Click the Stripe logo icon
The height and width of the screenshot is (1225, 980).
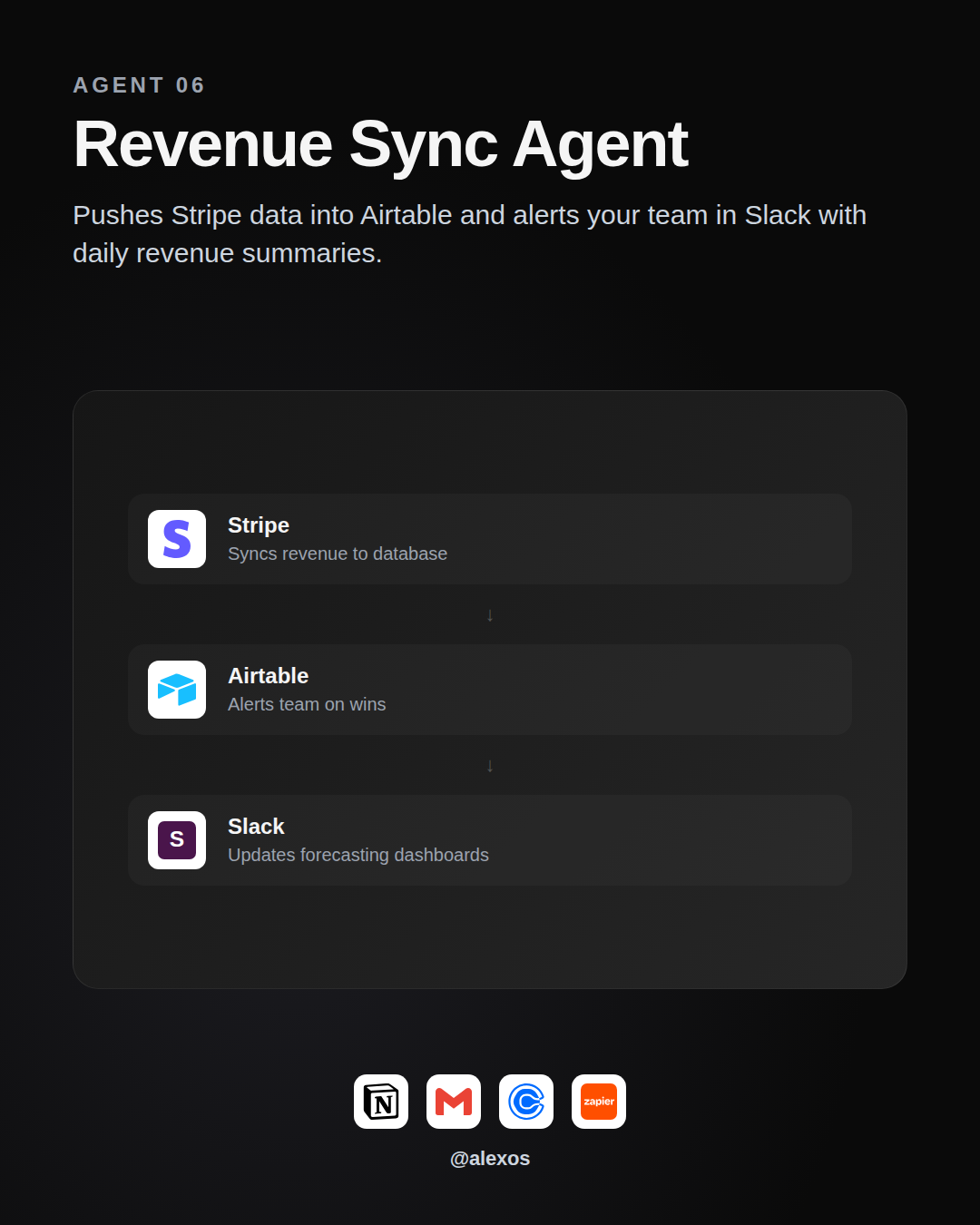click(177, 539)
